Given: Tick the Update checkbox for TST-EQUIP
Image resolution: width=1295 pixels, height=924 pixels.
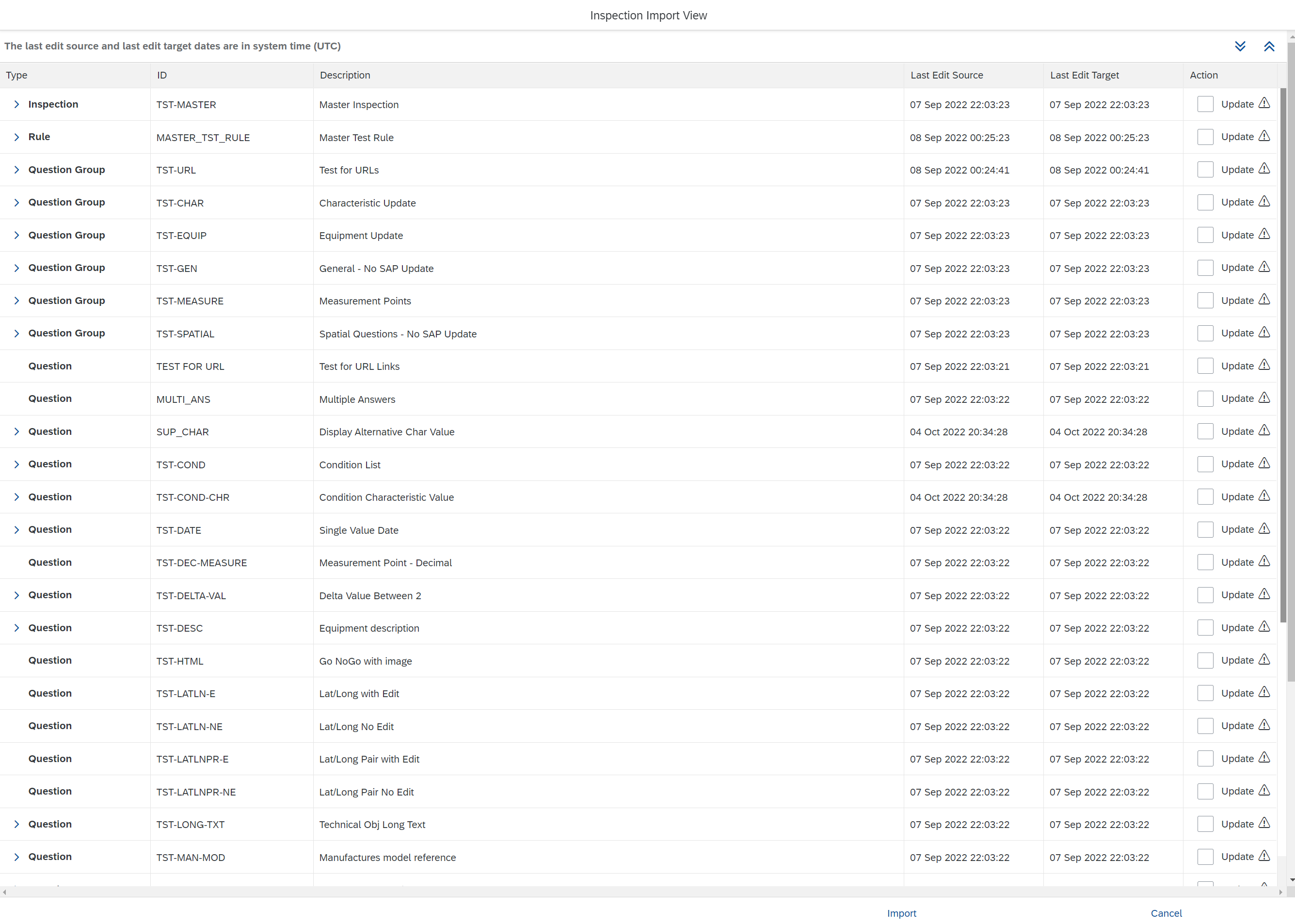Looking at the screenshot, I should click(x=1205, y=235).
